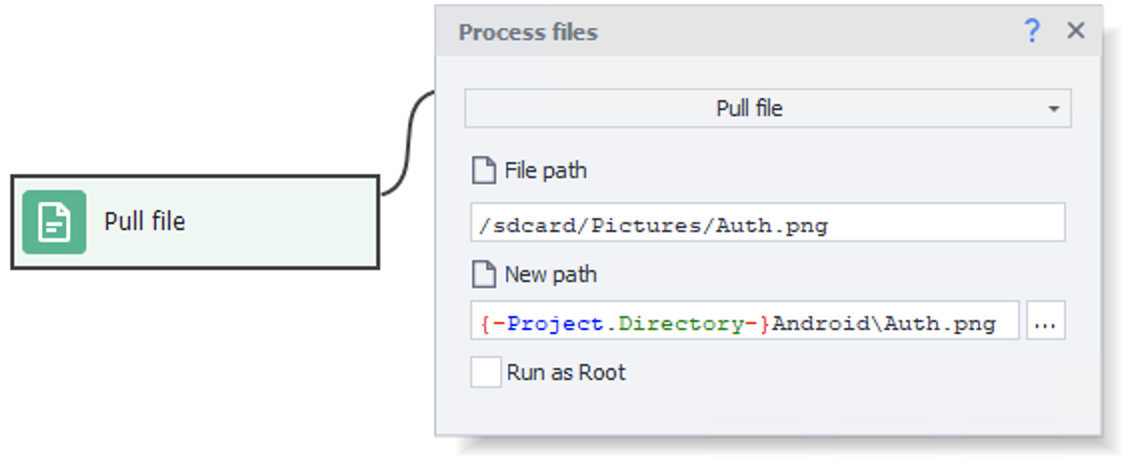Click the page icon beside File path
Image resolution: width=1134 pixels, height=462 pixels.
pos(483,171)
